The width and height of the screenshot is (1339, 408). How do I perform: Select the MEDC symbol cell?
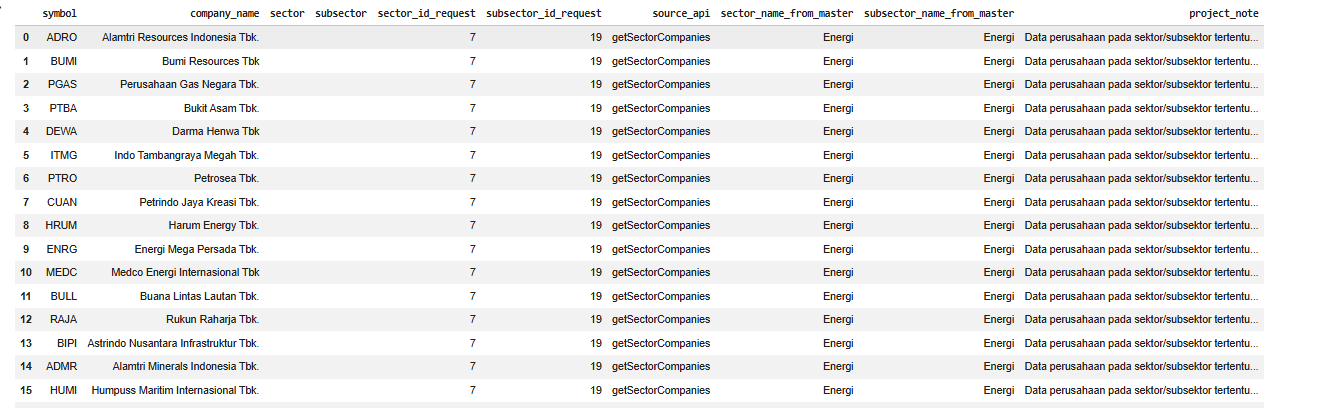click(62, 272)
